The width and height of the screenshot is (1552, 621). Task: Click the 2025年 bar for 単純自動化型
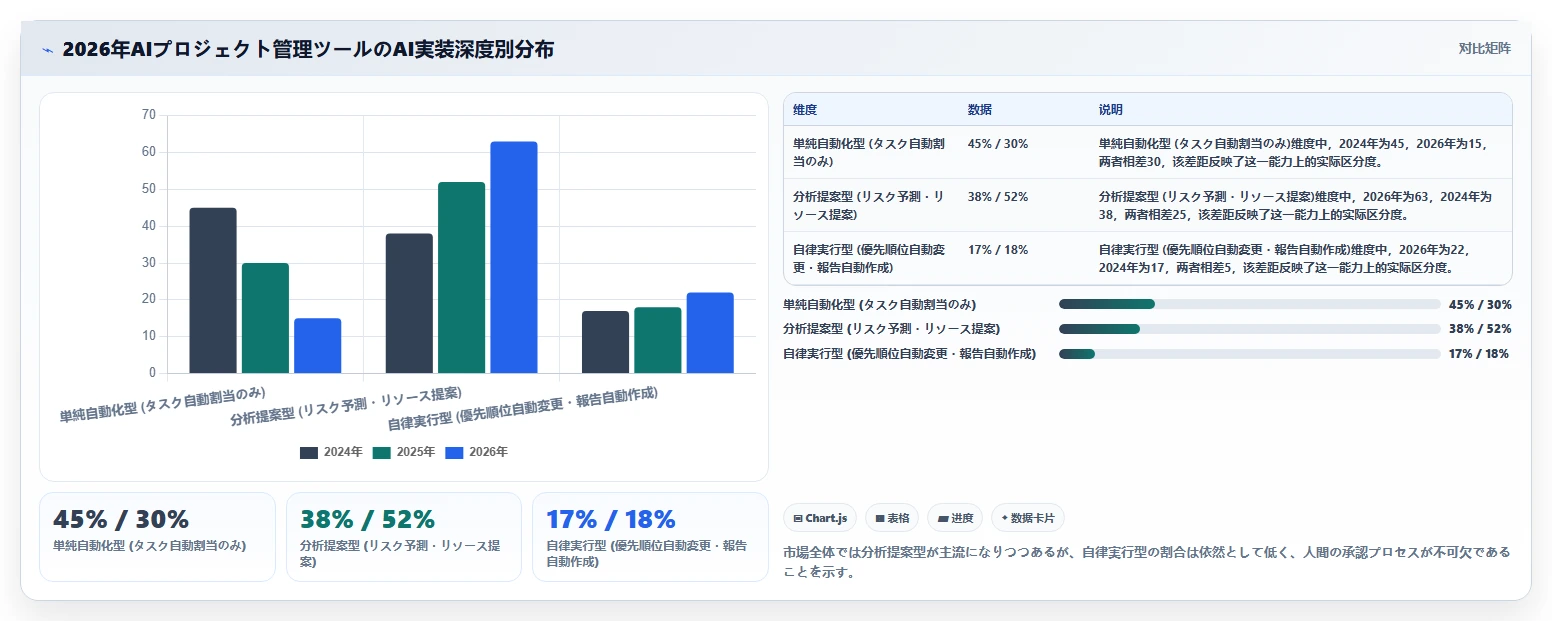[265, 318]
